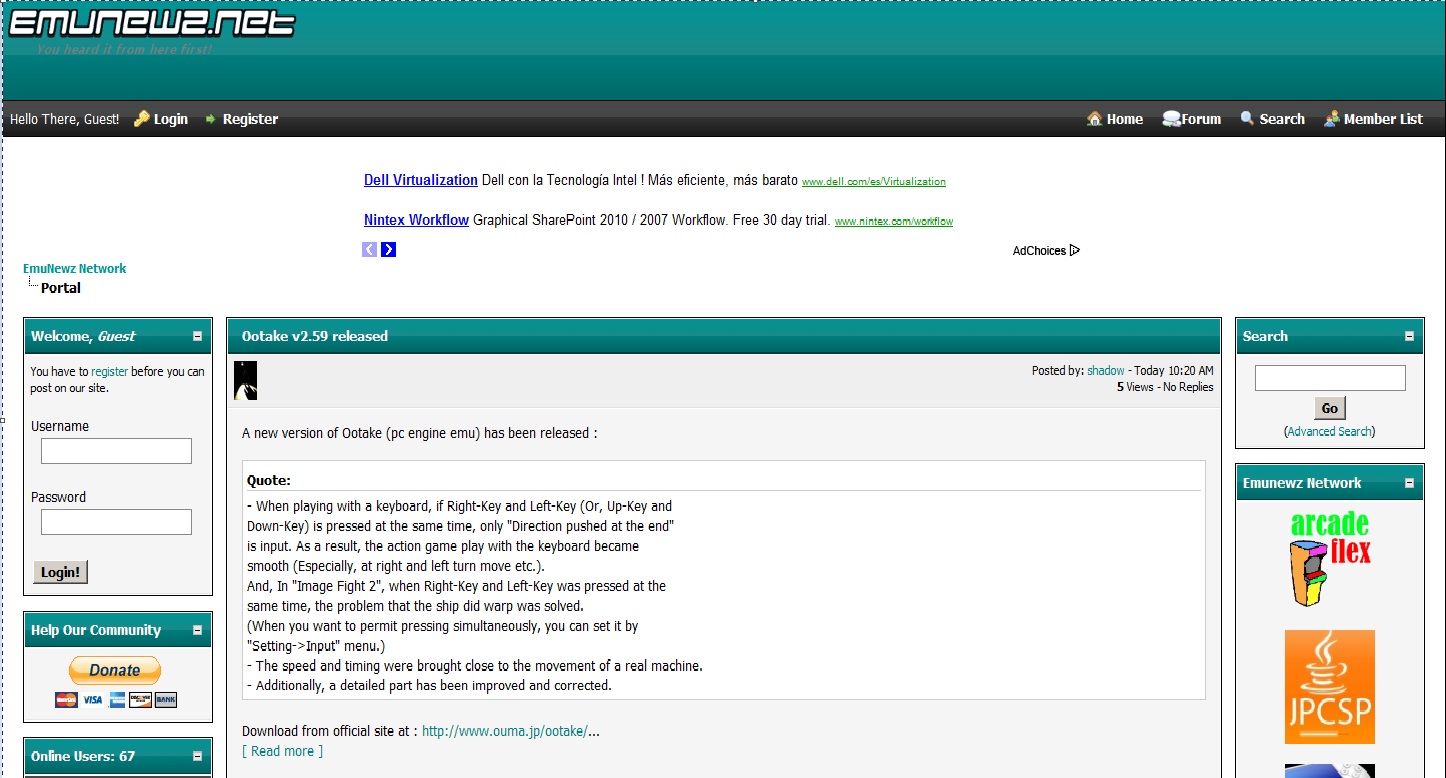Click the register link in Welcome panel
The height and width of the screenshot is (778, 1446).
tap(110, 372)
